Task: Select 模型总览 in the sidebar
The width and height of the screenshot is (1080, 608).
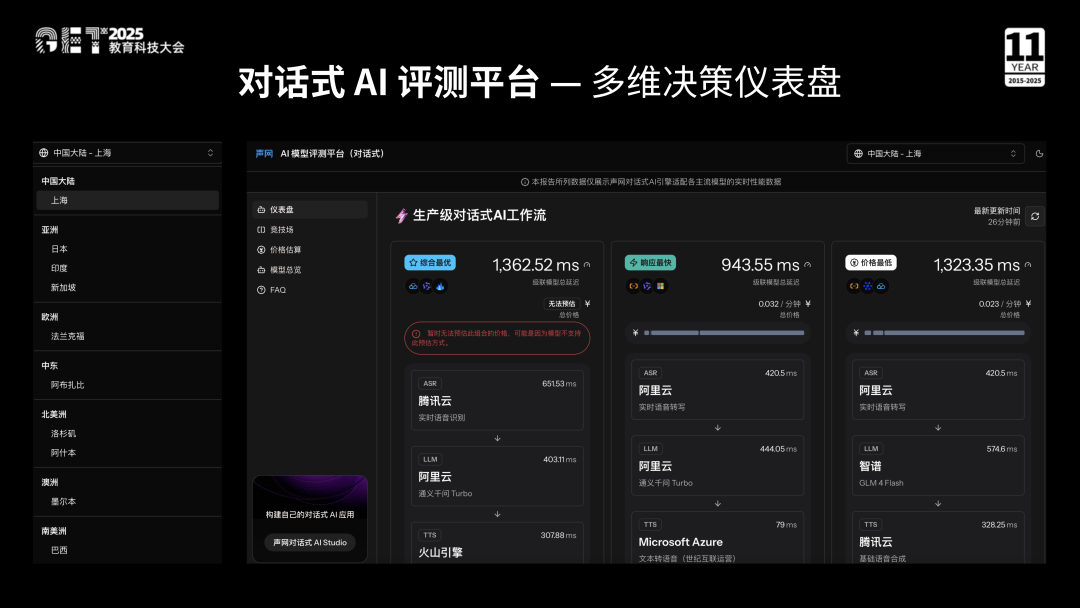Action: tap(310, 269)
